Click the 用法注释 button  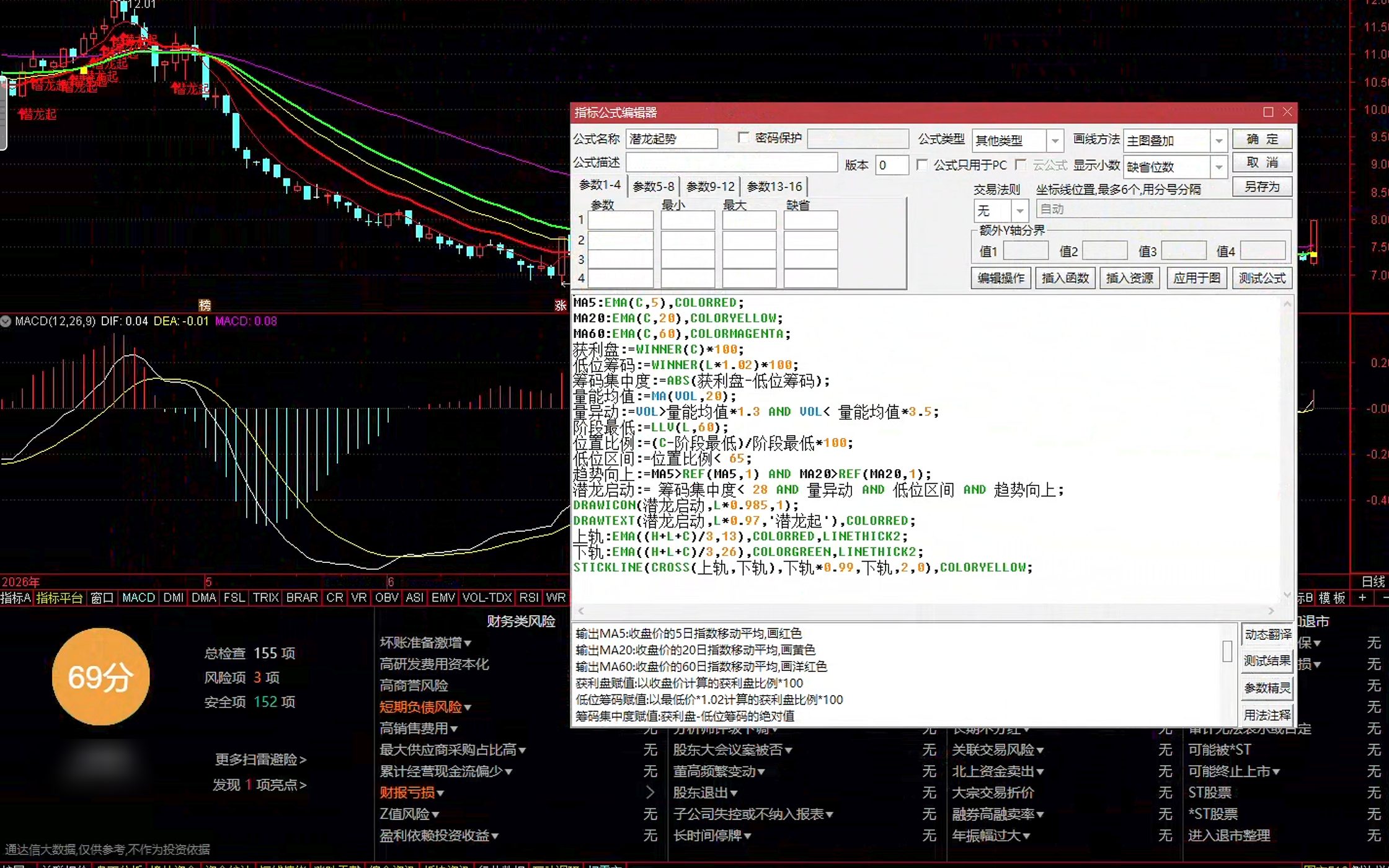[x=1267, y=715]
